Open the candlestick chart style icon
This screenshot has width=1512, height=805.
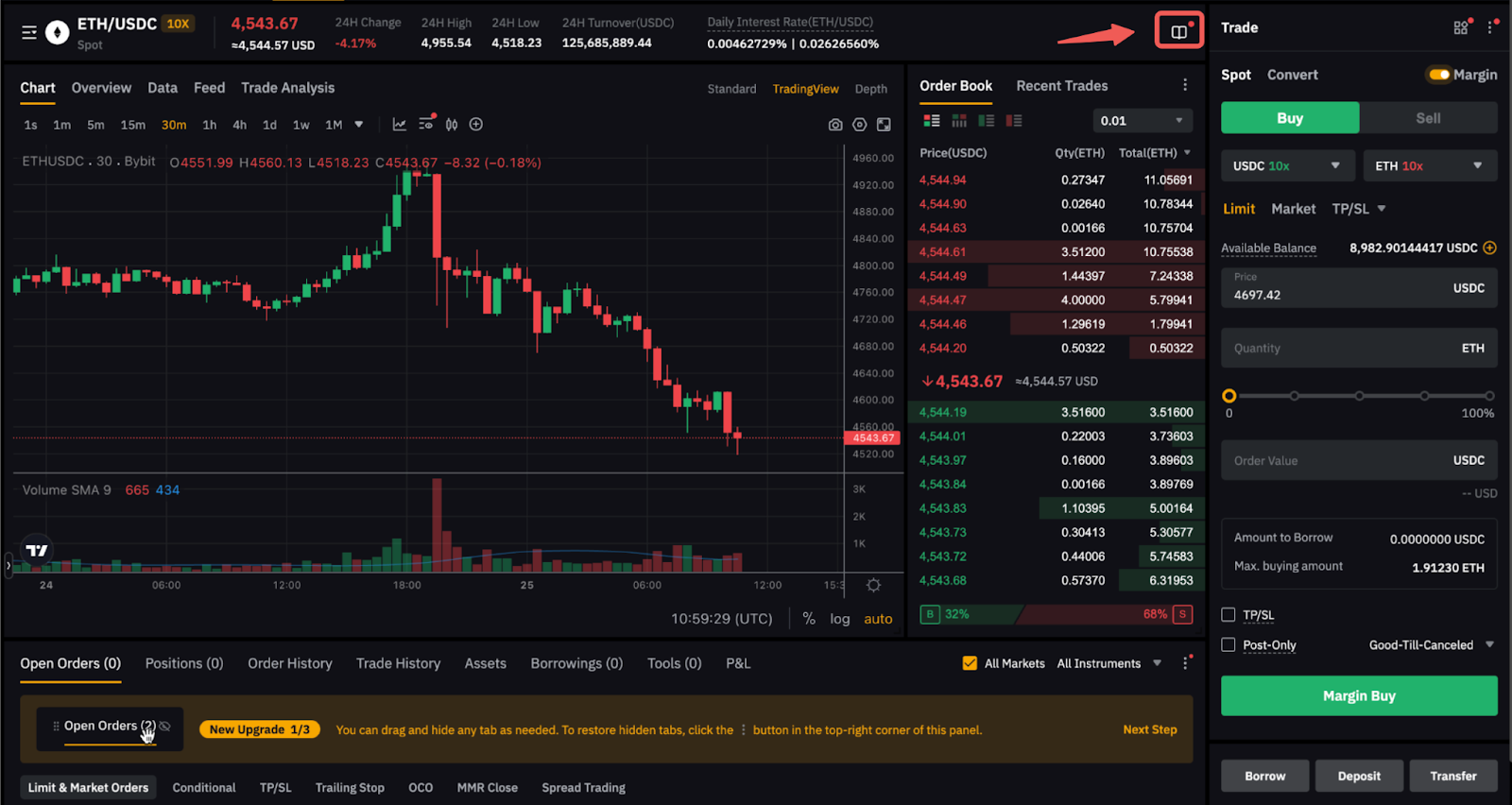452,125
